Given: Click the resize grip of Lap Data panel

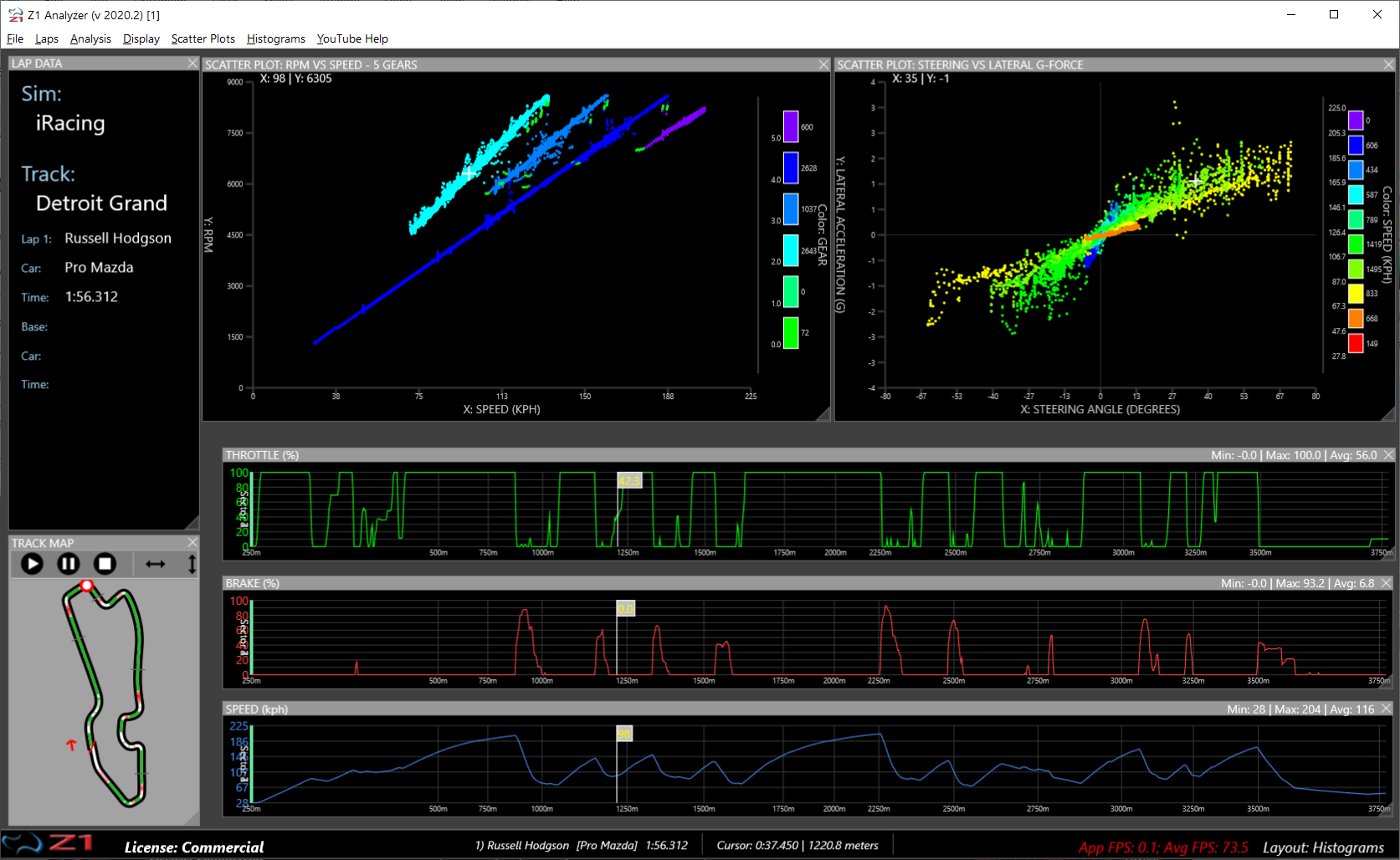Looking at the screenshot, I should click(x=192, y=522).
